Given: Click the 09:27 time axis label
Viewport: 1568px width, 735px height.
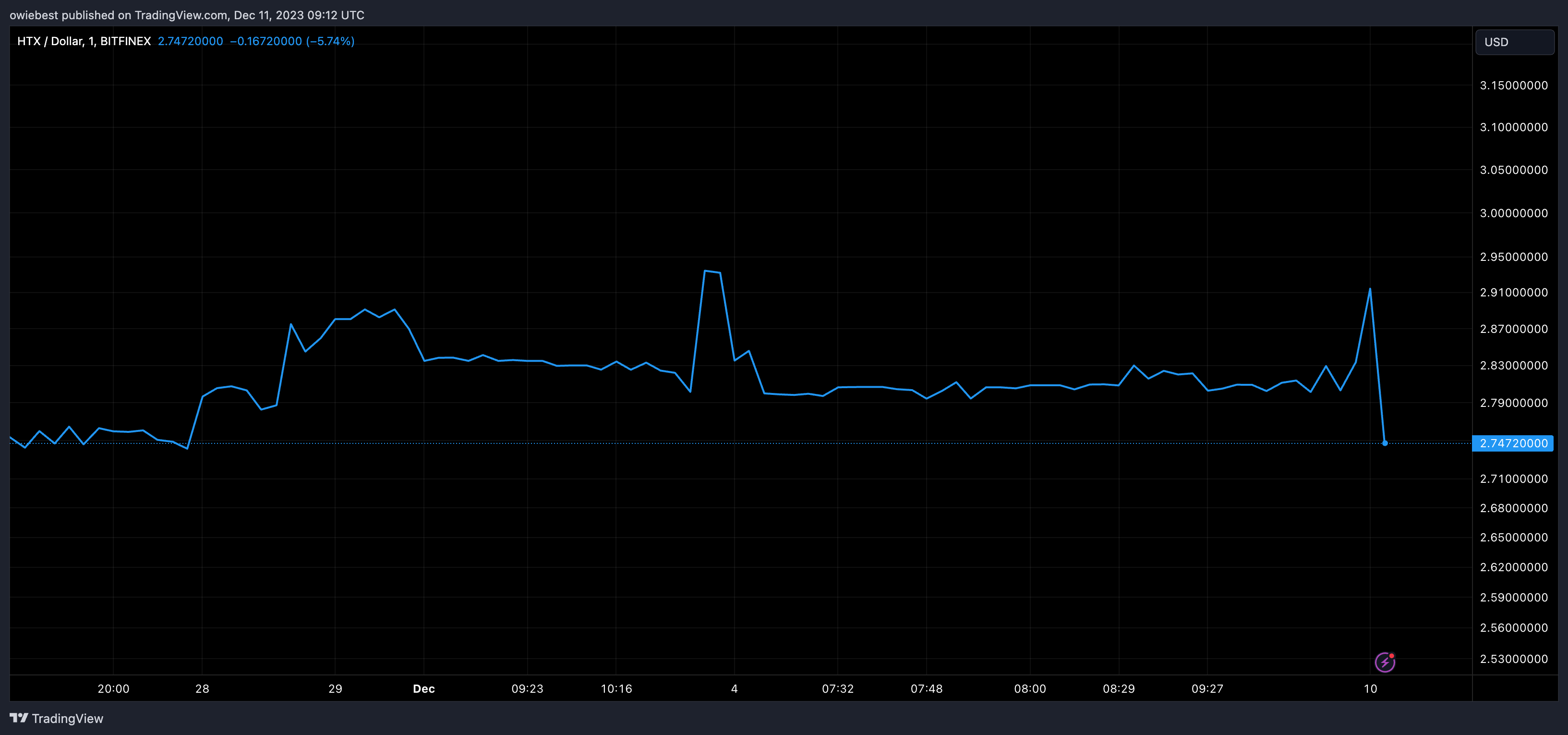Looking at the screenshot, I should click(x=1207, y=689).
